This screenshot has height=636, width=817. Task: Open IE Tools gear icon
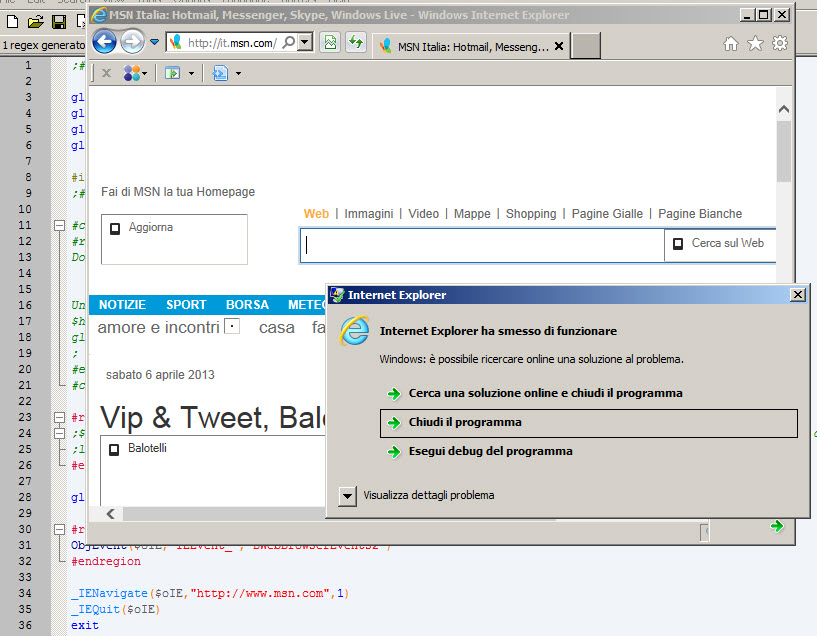pyautogui.click(x=780, y=43)
